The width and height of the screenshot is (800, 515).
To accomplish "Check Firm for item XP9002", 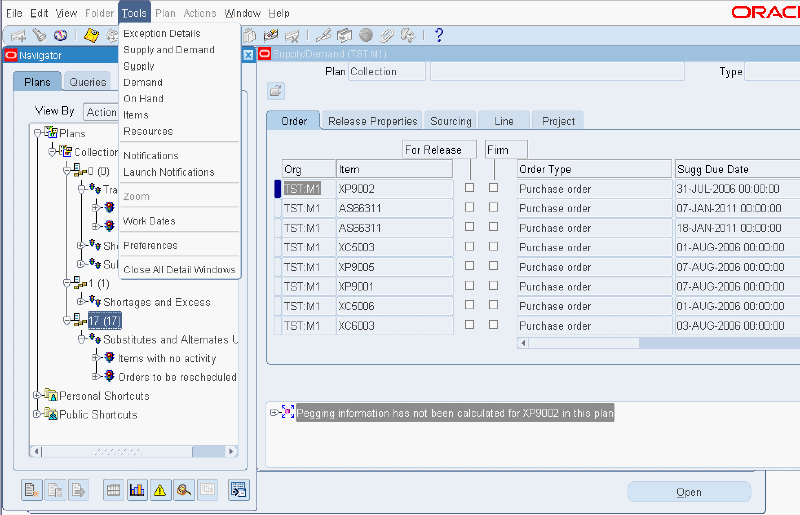I will tap(493, 188).
